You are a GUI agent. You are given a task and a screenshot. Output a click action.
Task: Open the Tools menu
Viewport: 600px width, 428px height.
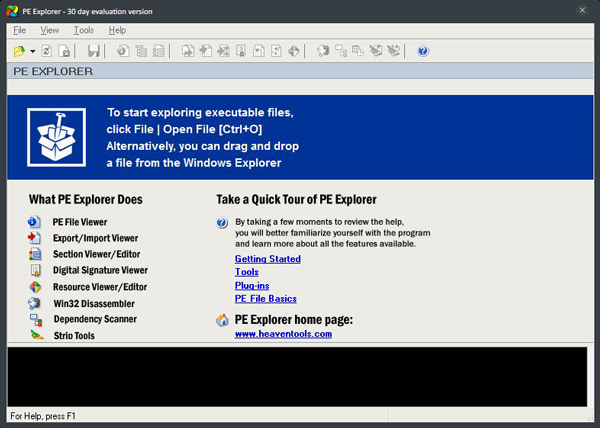coord(84,30)
